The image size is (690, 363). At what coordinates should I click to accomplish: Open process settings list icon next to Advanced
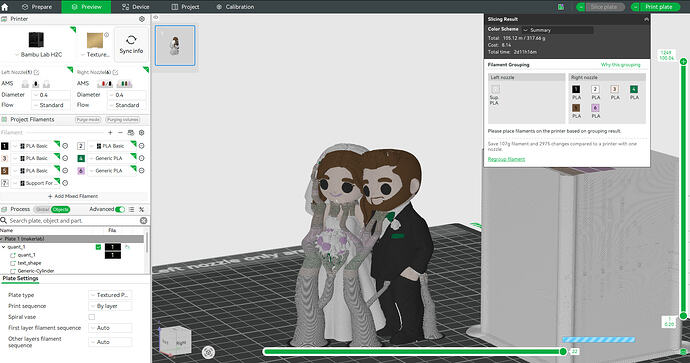132,209
